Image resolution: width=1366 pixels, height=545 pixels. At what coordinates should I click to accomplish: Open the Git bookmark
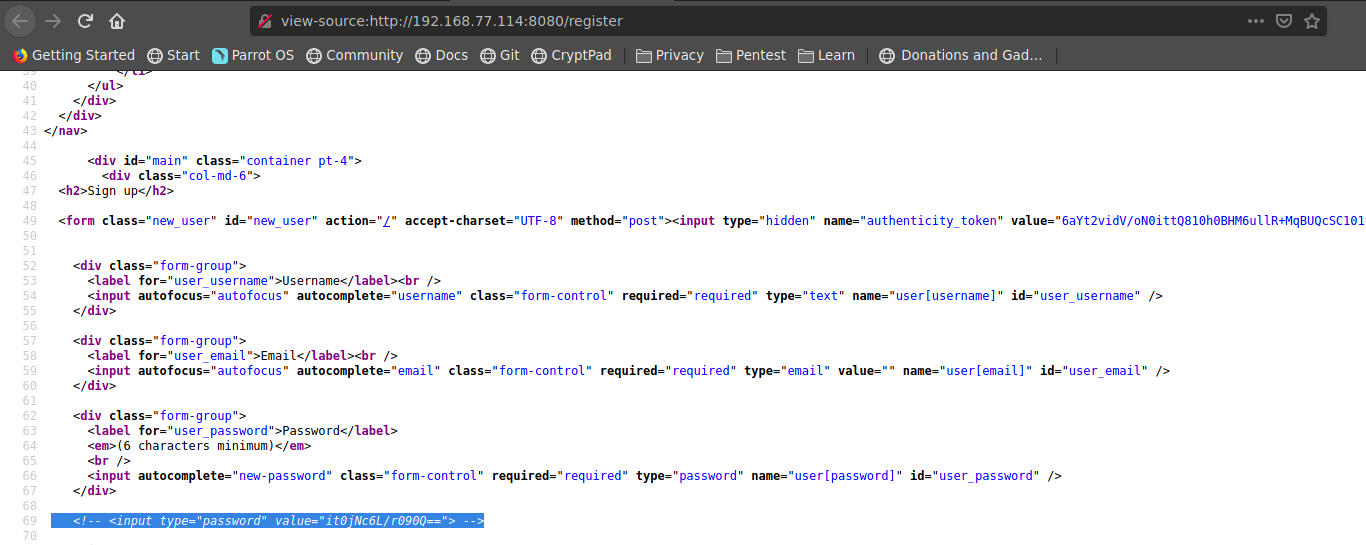point(500,55)
